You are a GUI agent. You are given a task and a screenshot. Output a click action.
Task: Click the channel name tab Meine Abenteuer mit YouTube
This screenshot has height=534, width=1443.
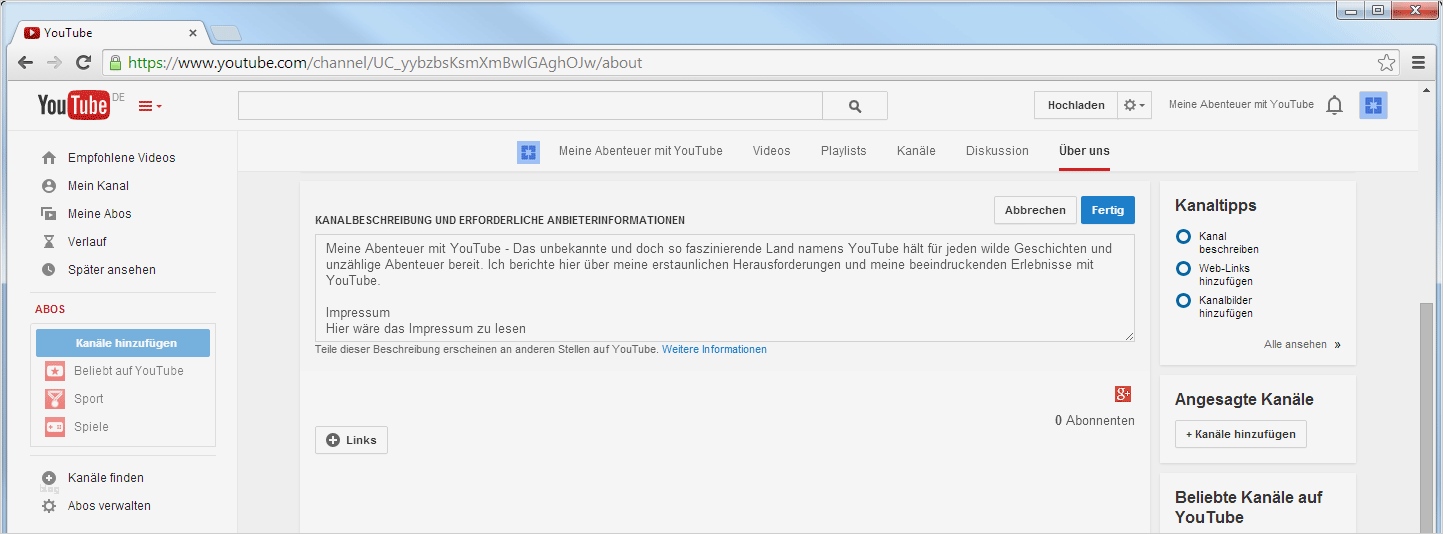640,151
